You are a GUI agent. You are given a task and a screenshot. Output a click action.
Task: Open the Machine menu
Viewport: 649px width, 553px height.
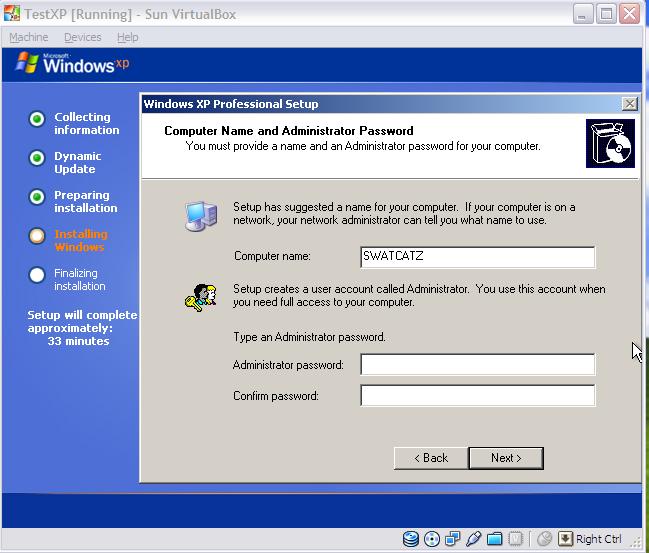pyautogui.click(x=29, y=37)
